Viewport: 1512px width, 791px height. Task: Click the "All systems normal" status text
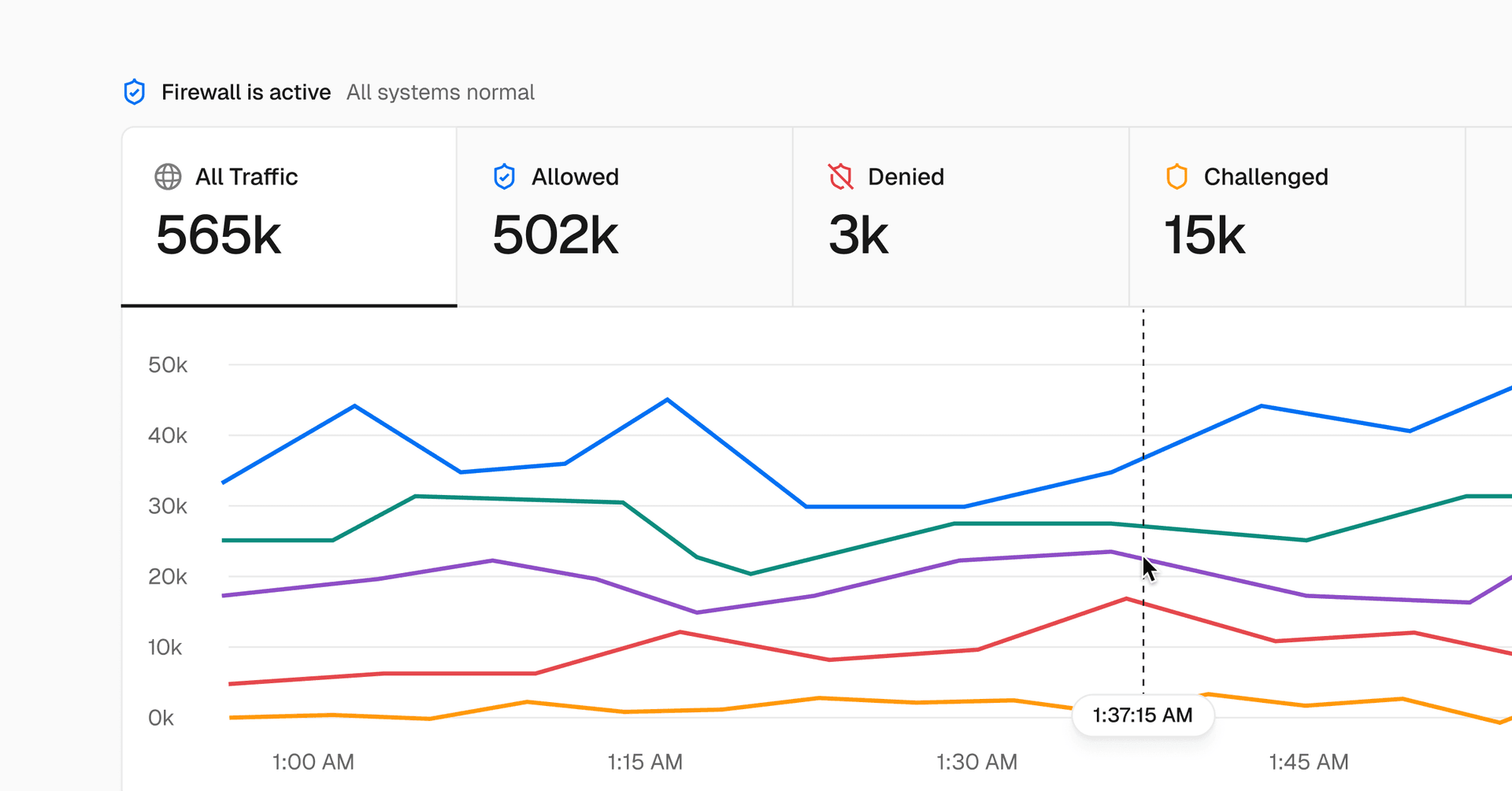(440, 93)
